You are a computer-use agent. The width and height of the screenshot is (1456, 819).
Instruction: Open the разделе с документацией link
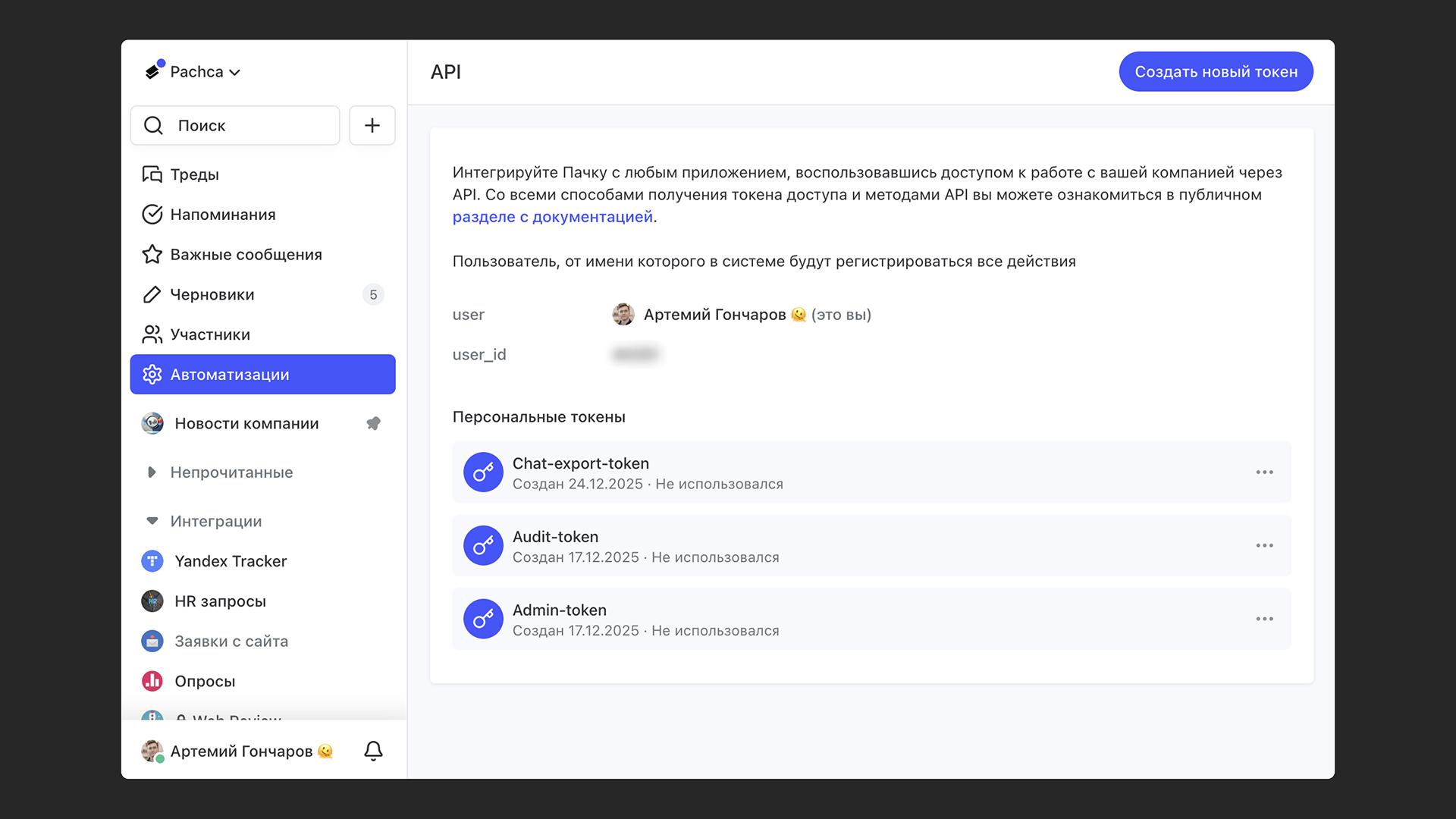(x=552, y=217)
